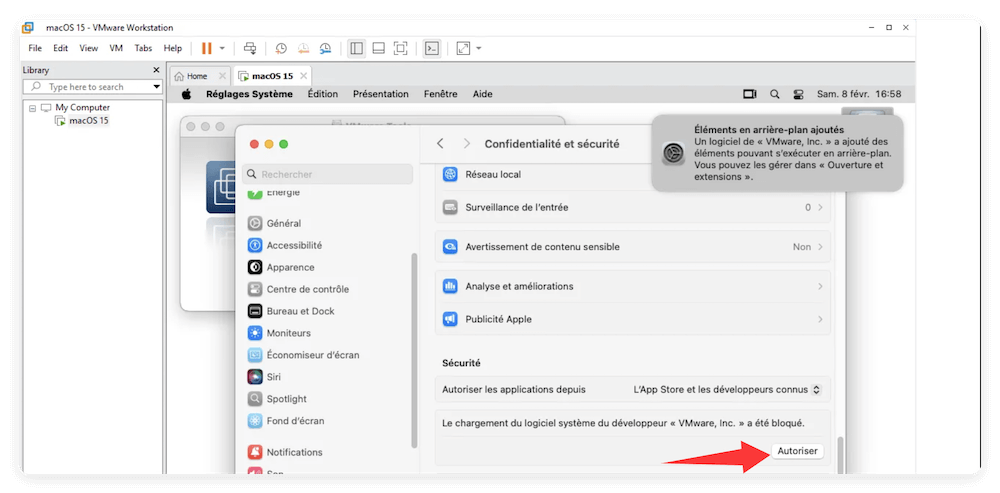Open the VM menu
1000x493 pixels.
tap(116, 48)
